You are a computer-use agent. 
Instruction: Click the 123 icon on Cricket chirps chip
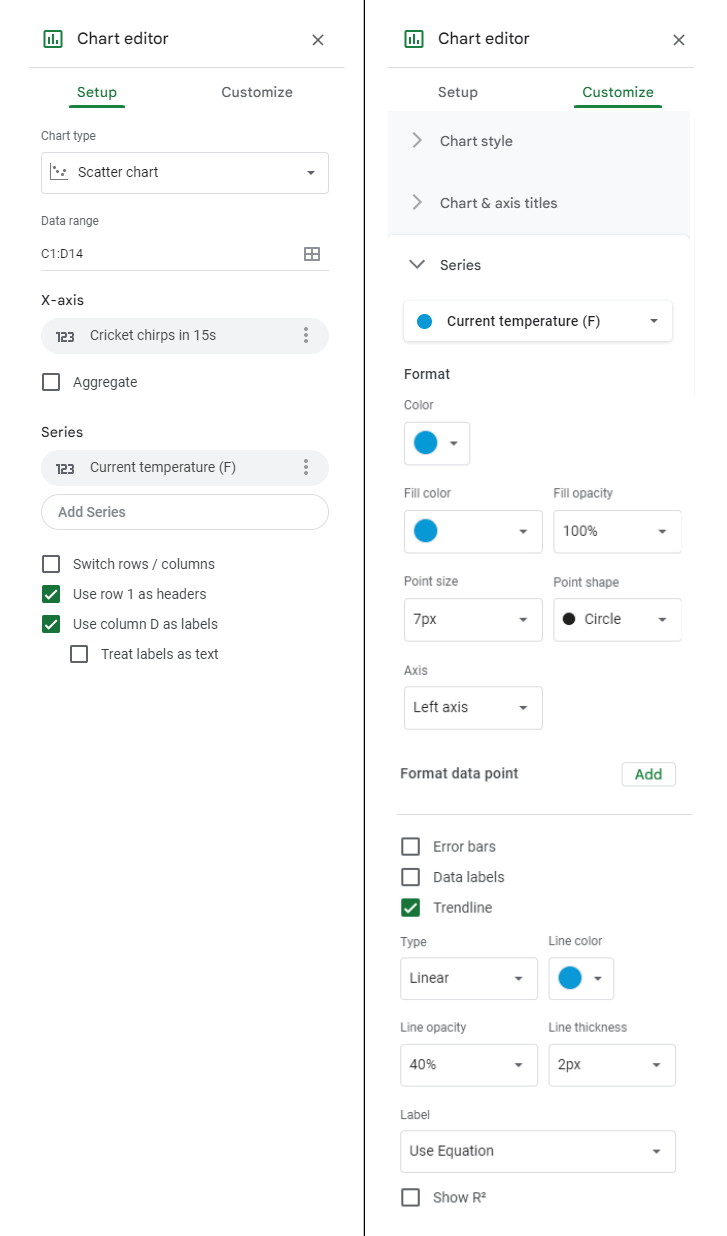tap(65, 336)
